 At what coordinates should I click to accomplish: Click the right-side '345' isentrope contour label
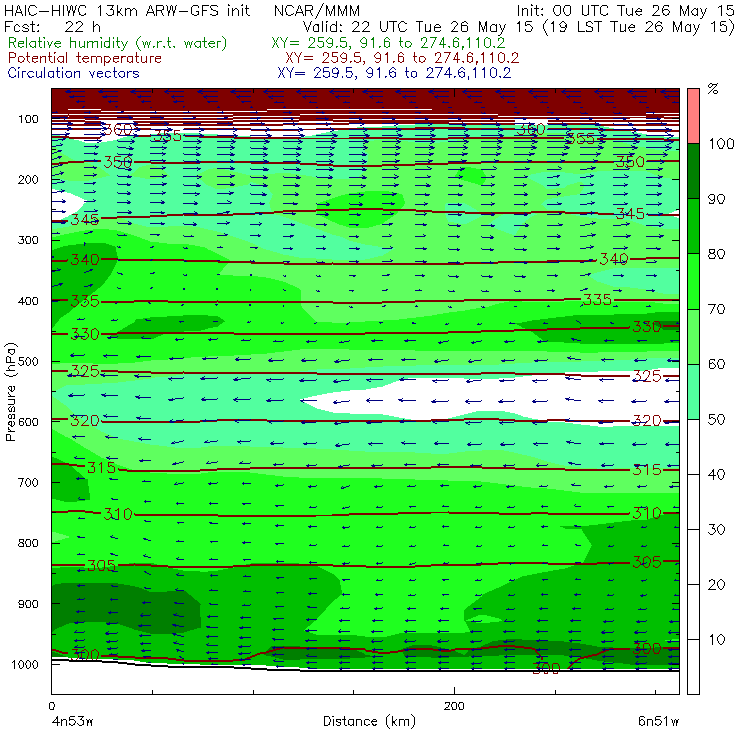point(630,214)
